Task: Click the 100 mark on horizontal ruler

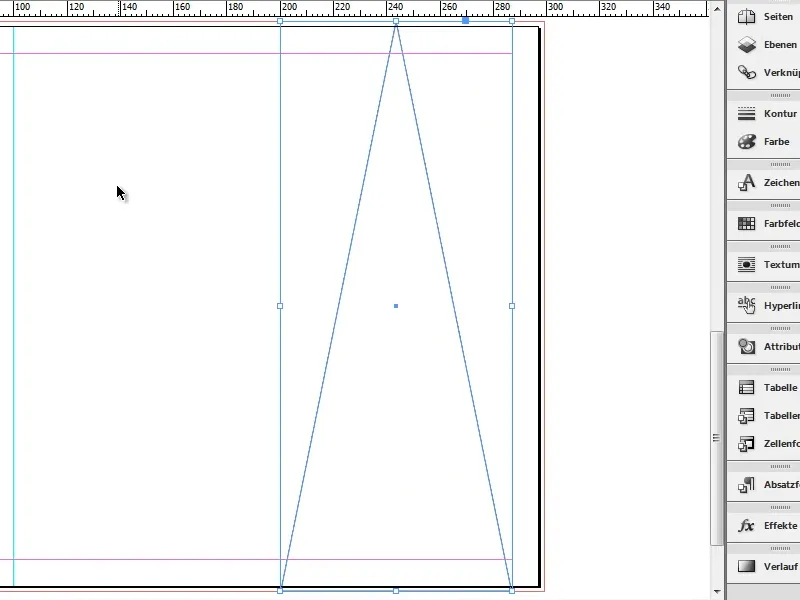Action: [22, 7]
